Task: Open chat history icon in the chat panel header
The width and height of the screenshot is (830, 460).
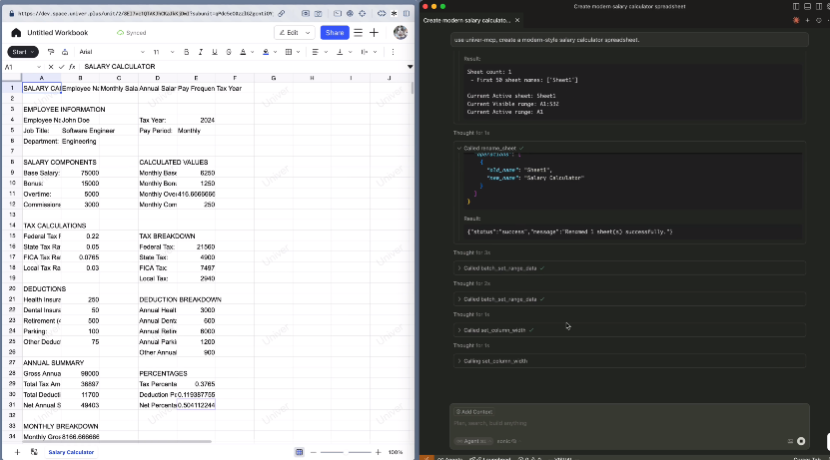Action: tap(818, 20)
